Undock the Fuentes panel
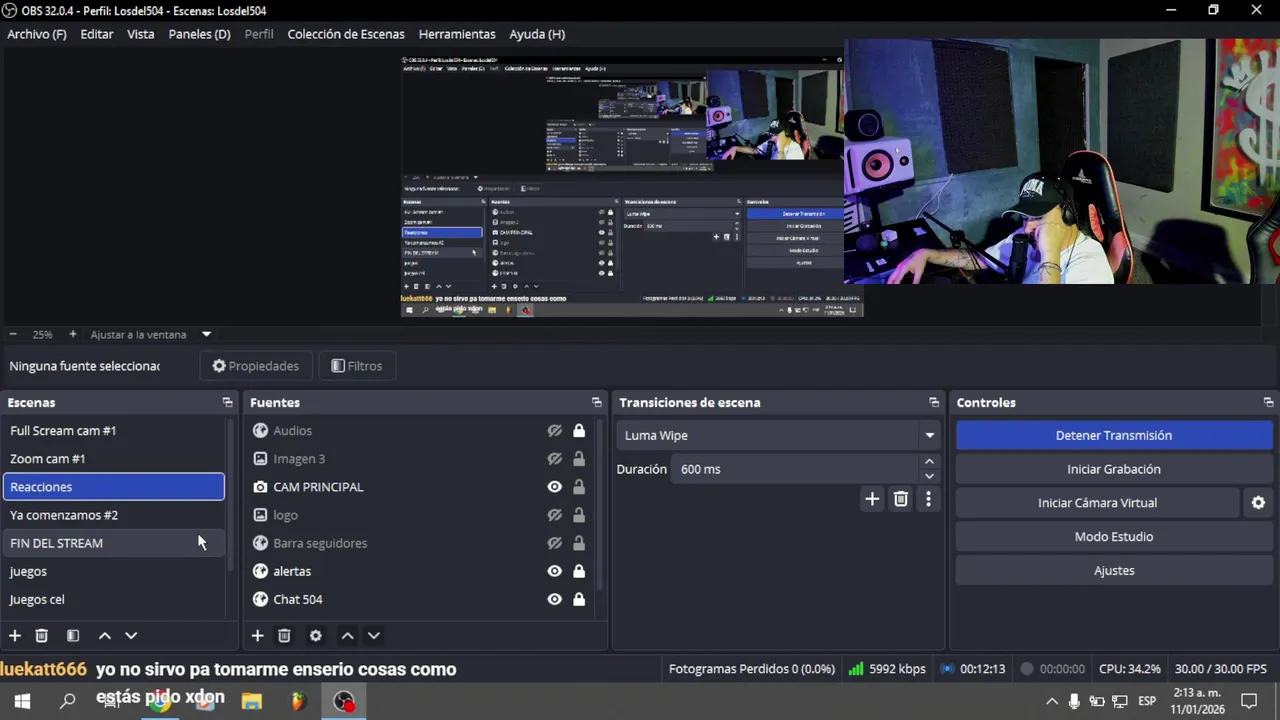1280x720 pixels. coord(597,402)
